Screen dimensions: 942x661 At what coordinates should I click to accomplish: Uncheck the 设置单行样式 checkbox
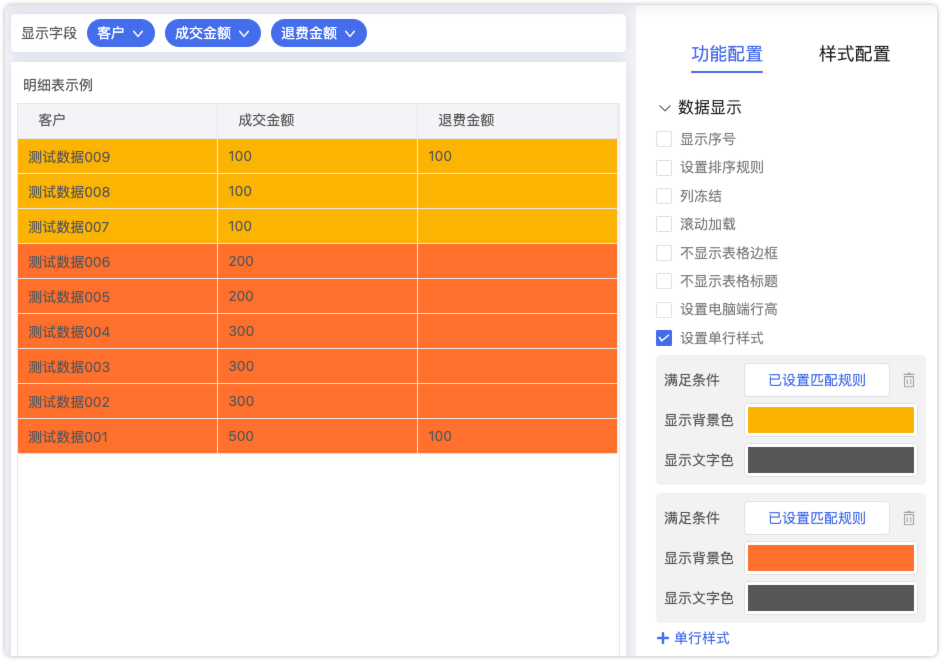tap(664, 338)
